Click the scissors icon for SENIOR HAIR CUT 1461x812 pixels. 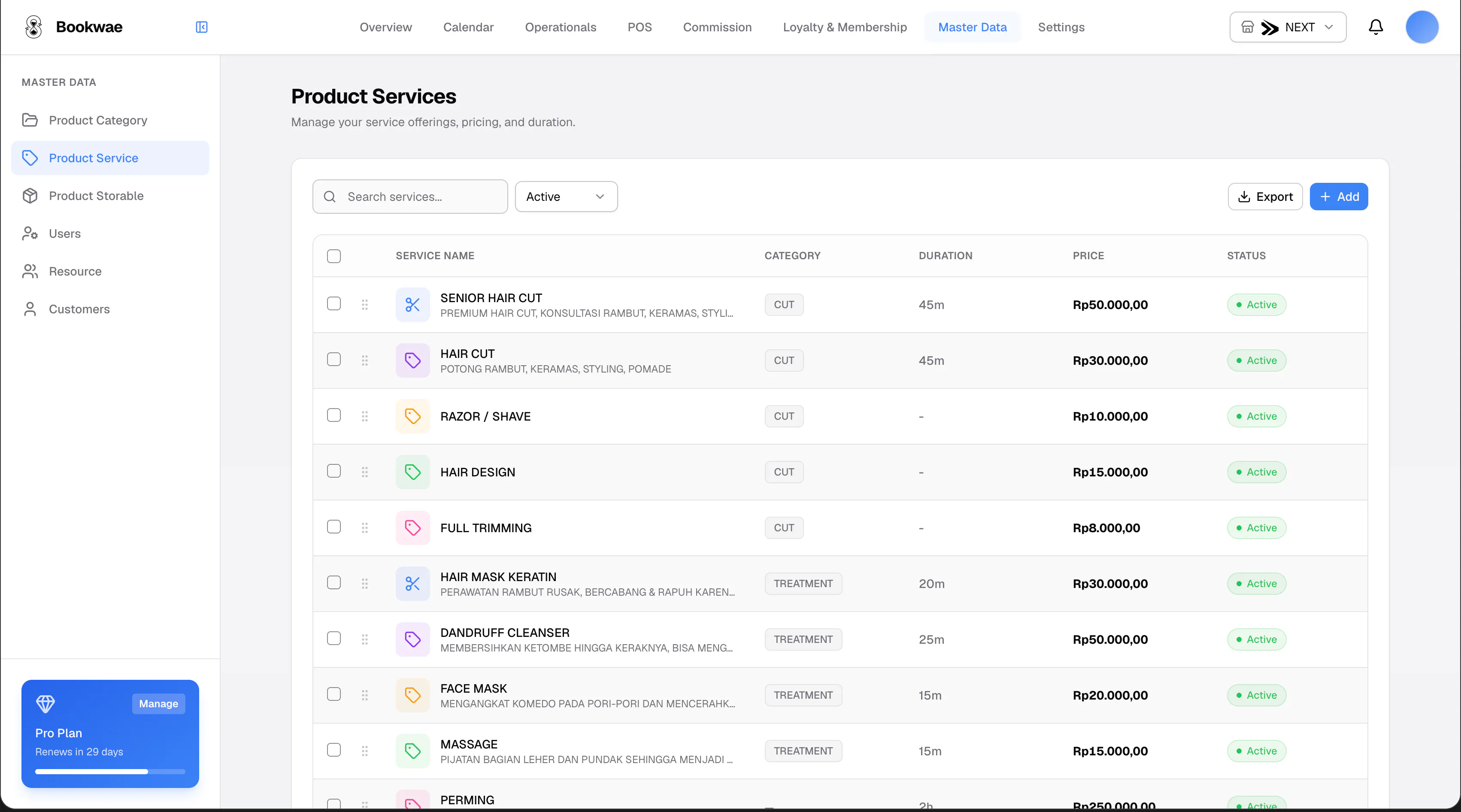[412, 305]
